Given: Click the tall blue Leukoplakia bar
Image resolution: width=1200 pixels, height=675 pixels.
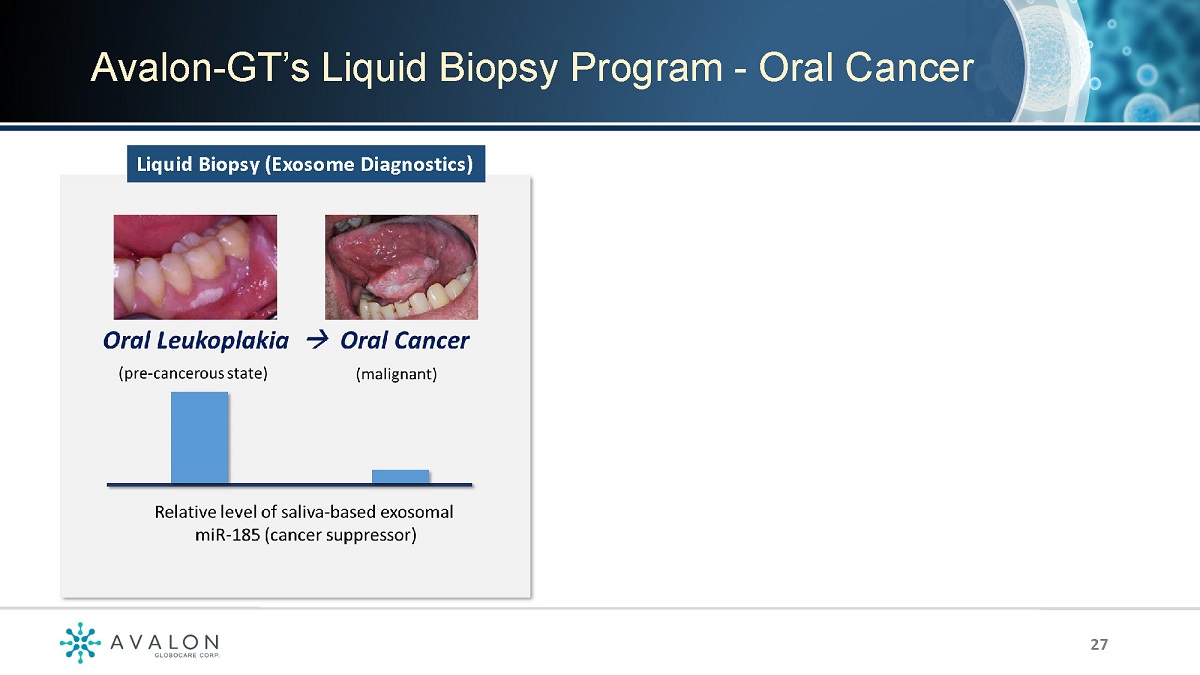Looking at the screenshot, I should [x=200, y=437].
